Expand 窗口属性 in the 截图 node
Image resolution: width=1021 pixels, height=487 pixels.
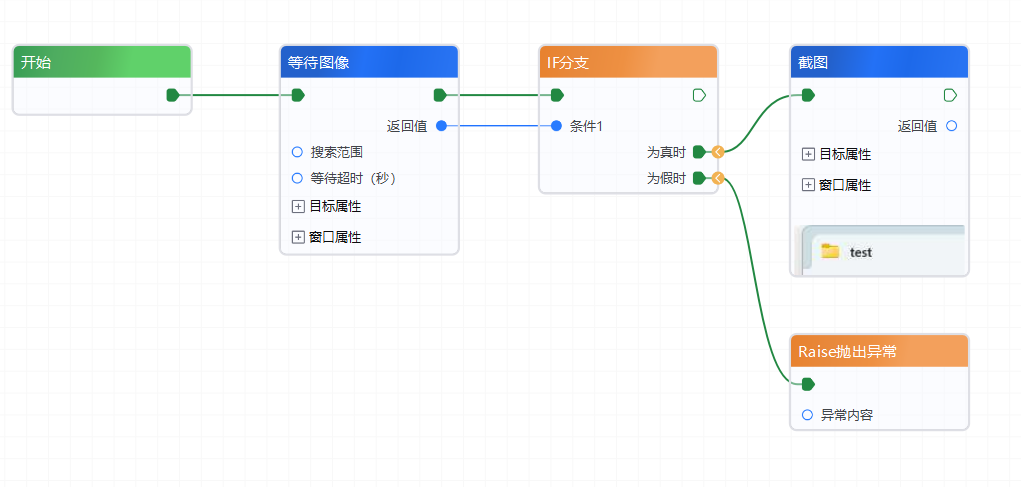coord(808,185)
